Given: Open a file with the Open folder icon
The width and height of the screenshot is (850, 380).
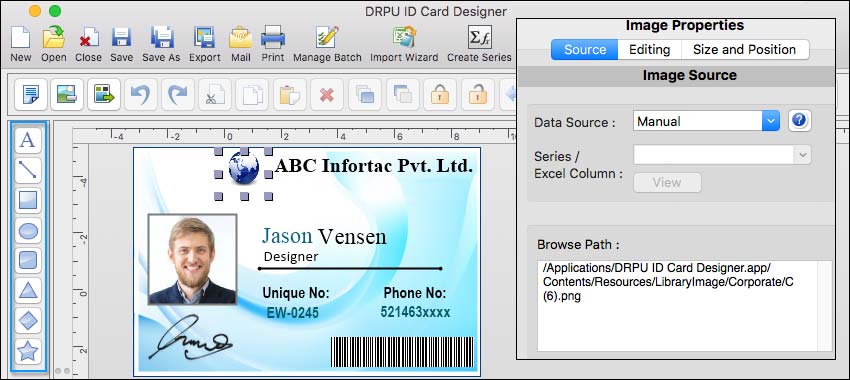Looking at the screenshot, I should click(54, 37).
